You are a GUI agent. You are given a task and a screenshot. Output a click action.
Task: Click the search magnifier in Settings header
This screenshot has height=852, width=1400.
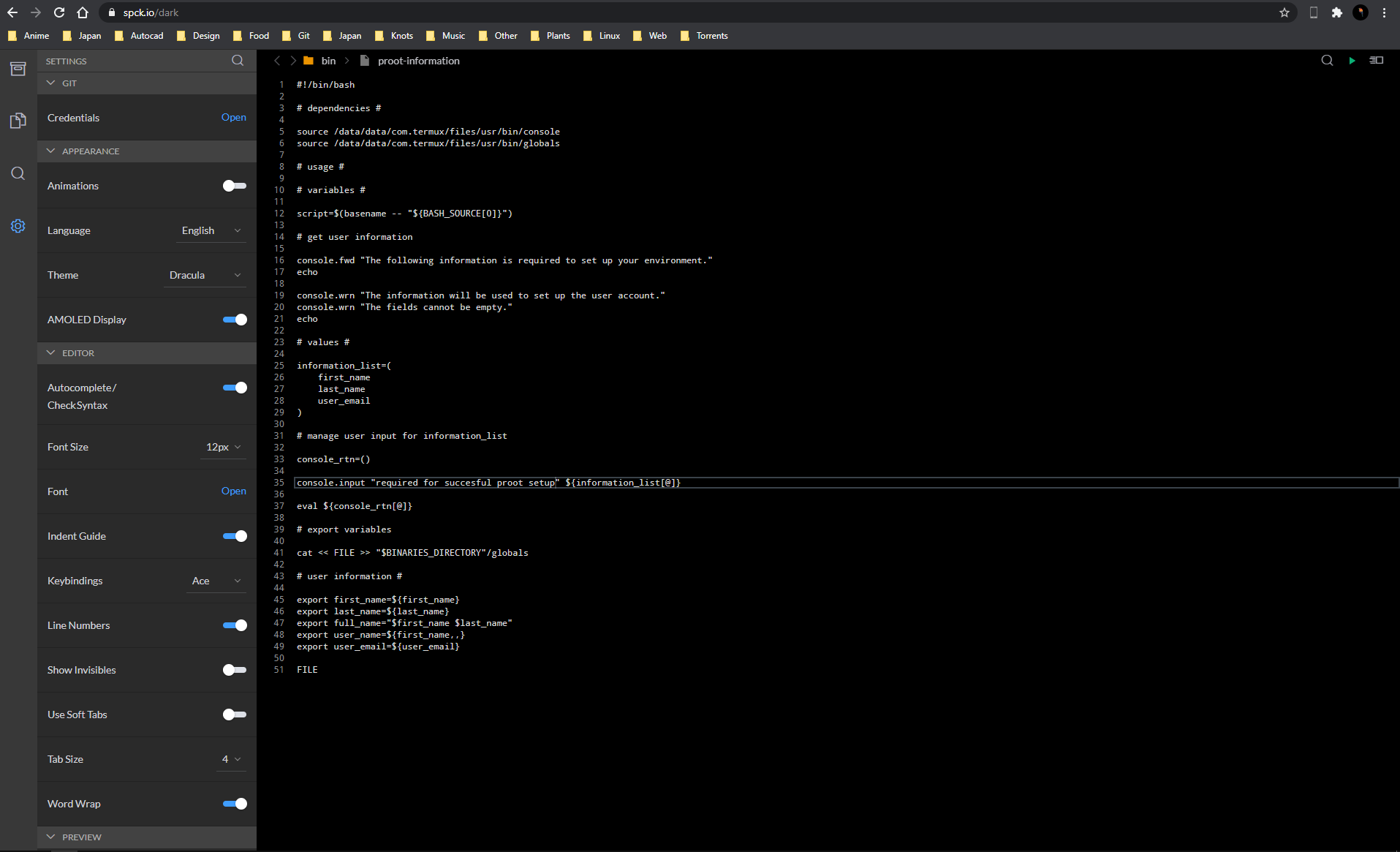tap(237, 61)
